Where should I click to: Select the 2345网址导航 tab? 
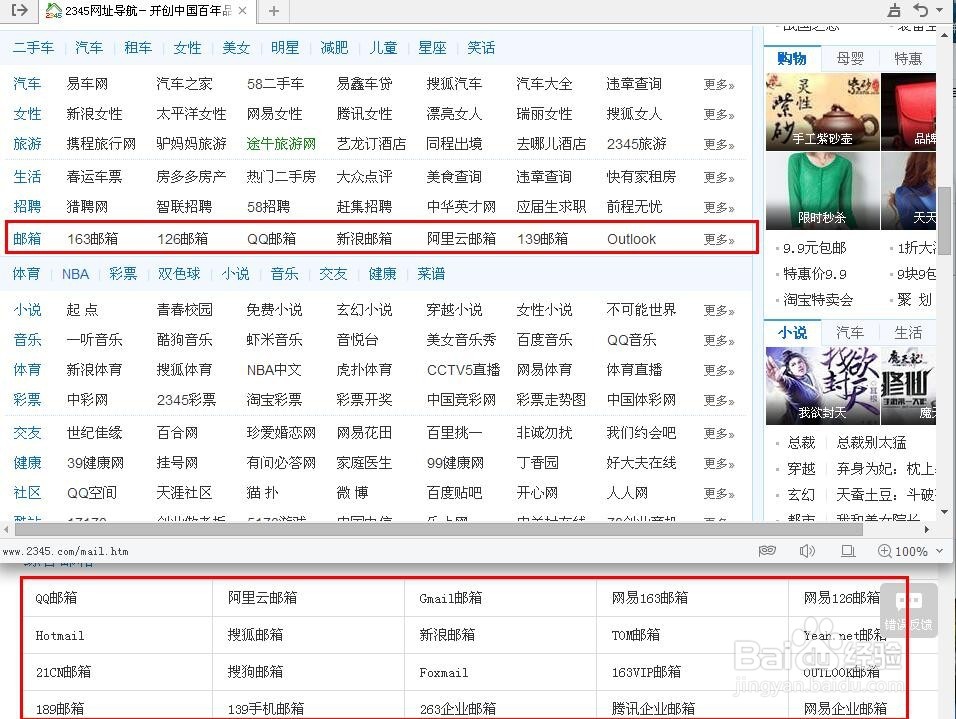[148, 11]
